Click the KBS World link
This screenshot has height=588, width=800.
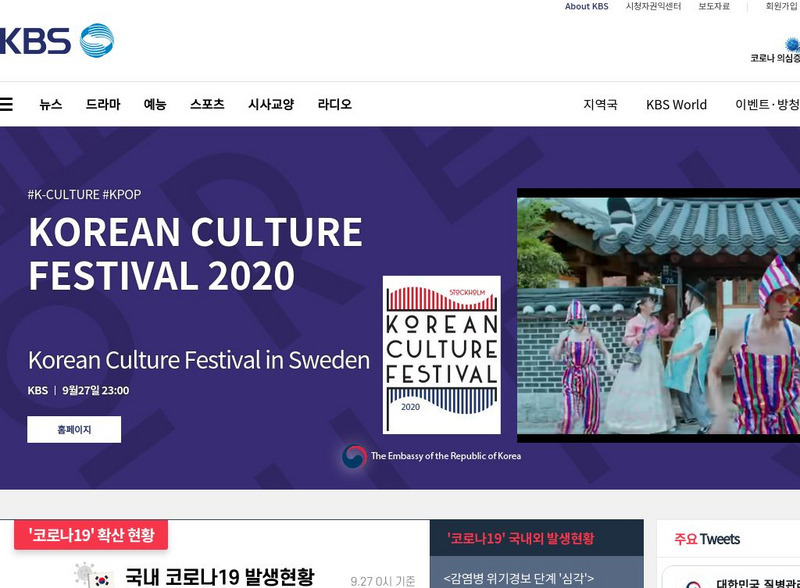coord(675,104)
